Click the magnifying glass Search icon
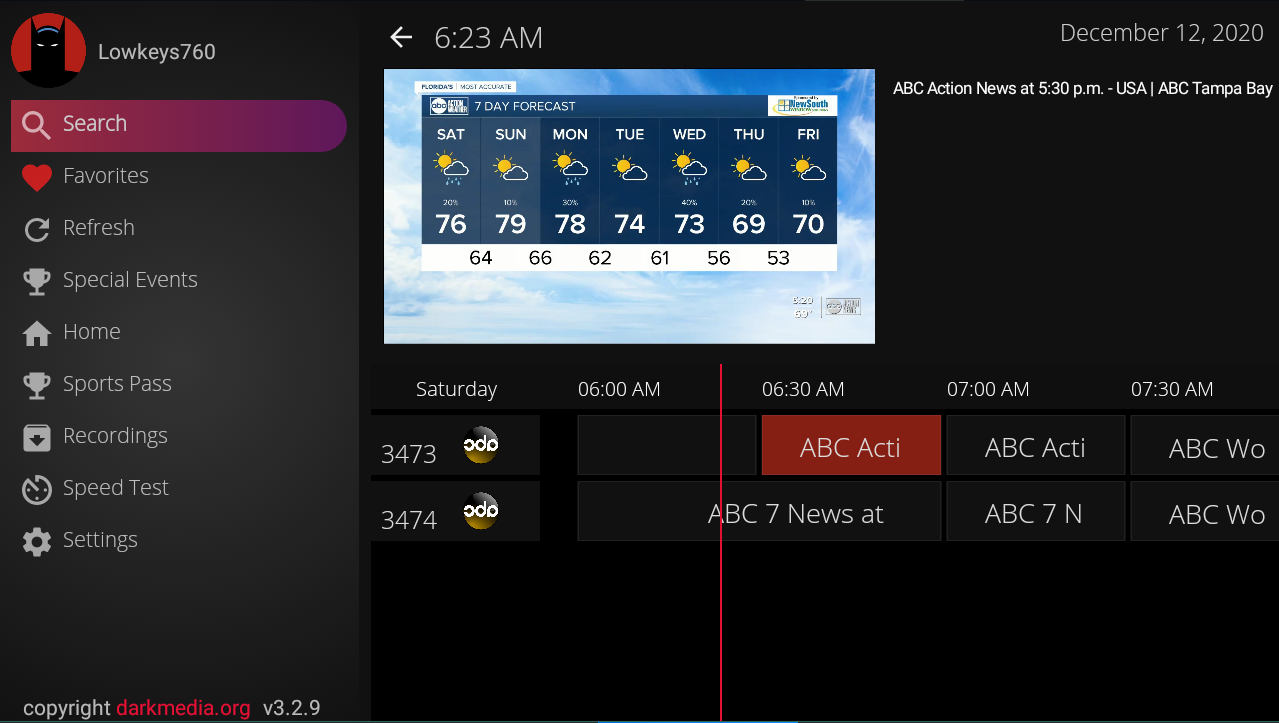1279x723 pixels. click(37, 124)
